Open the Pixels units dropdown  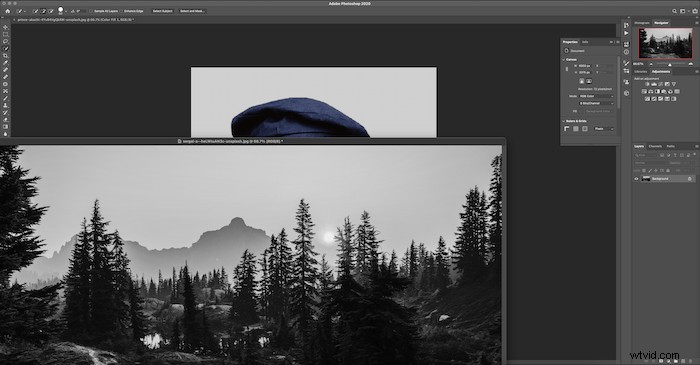point(604,129)
